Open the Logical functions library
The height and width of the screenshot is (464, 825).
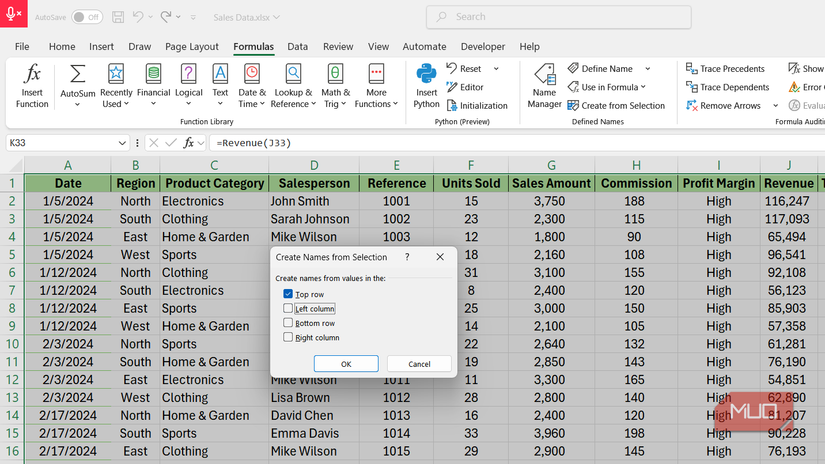[188, 86]
